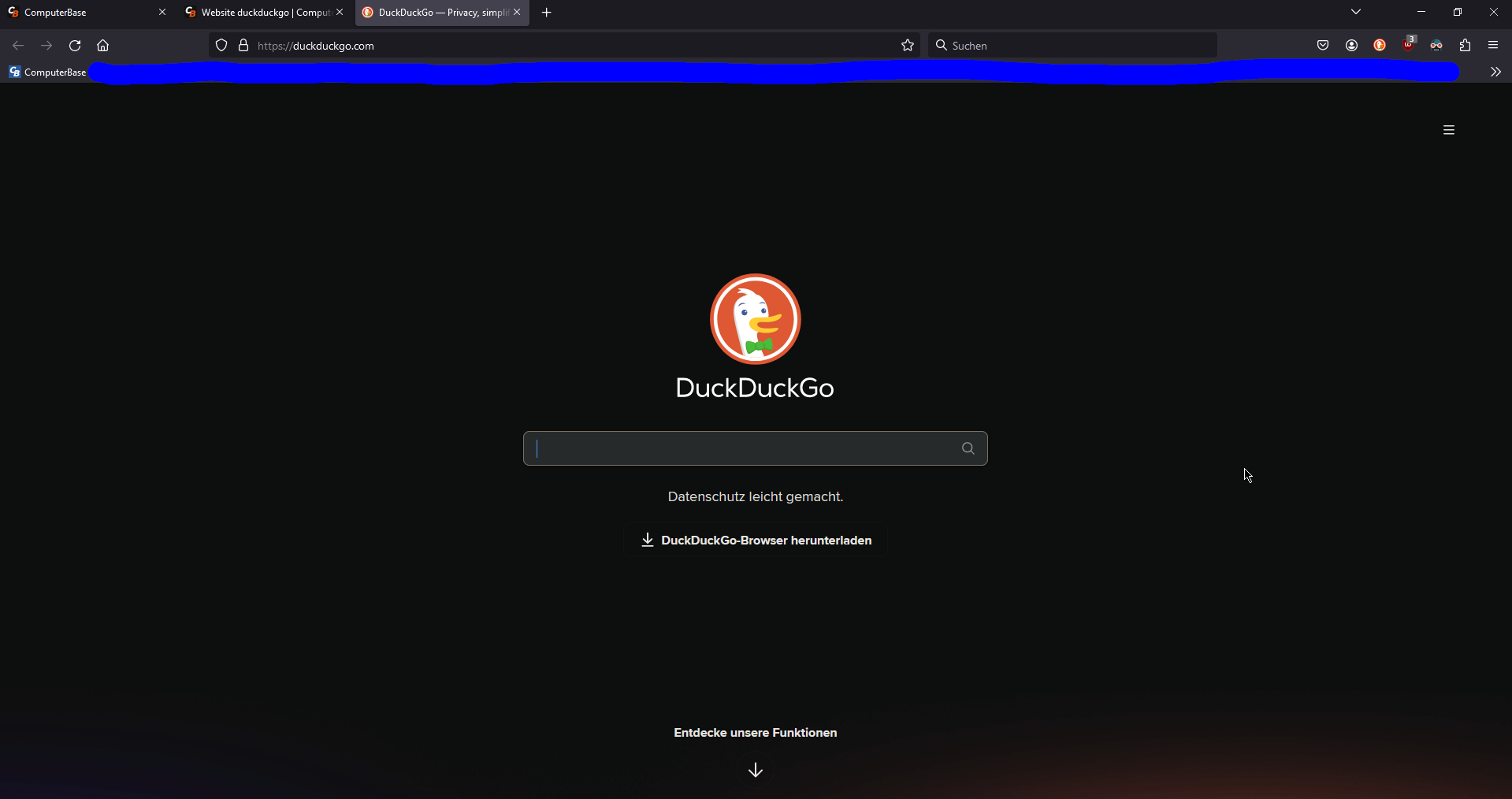1512x799 pixels.
Task: Open the extension with goggles face icon
Action: click(1436, 46)
